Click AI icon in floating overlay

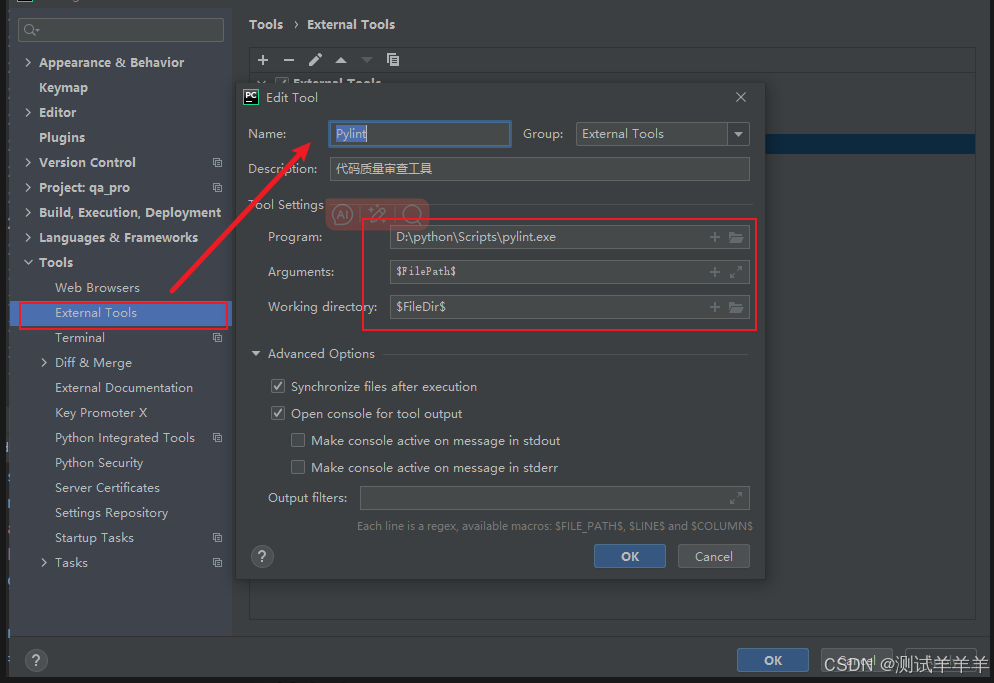click(x=342, y=214)
